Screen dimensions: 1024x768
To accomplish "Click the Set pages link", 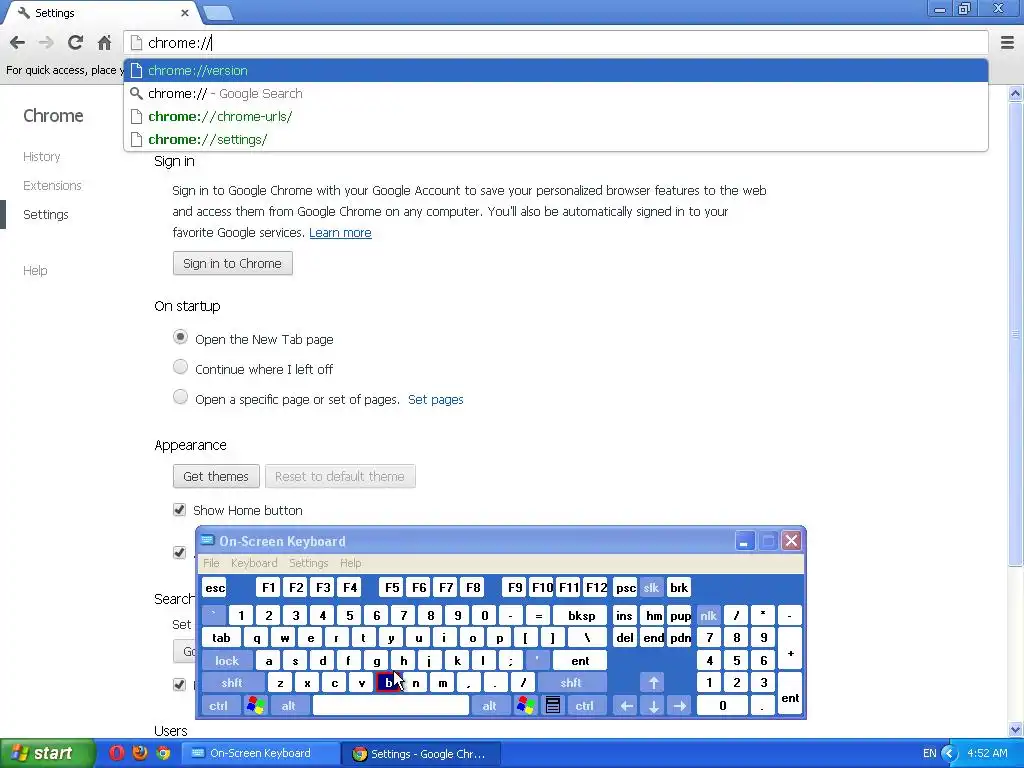I will (x=436, y=400).
